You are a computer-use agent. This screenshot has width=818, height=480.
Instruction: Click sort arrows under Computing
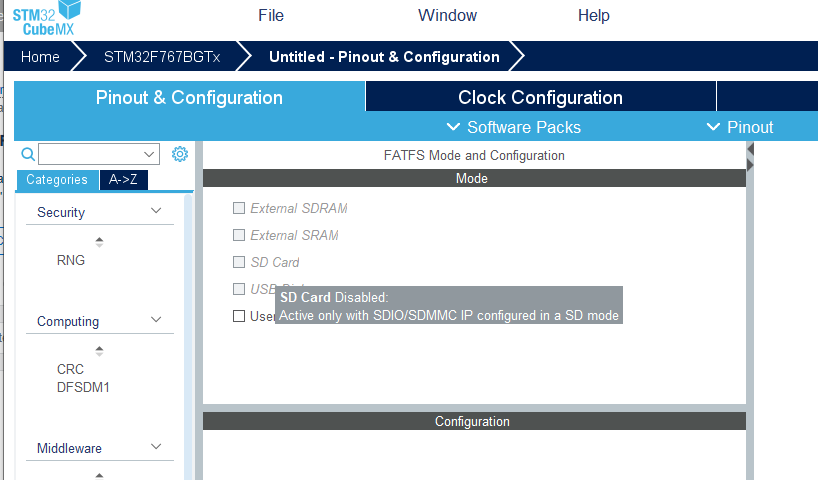point(99,351)
